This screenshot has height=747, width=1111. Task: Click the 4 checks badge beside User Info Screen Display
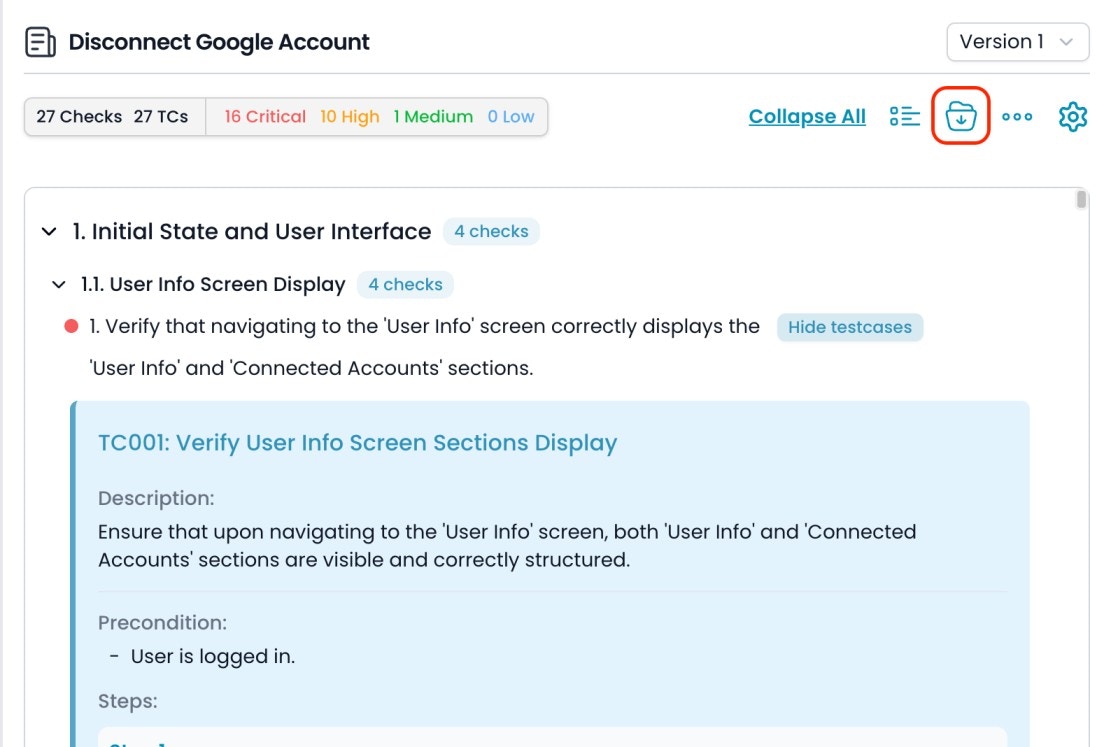405,285
